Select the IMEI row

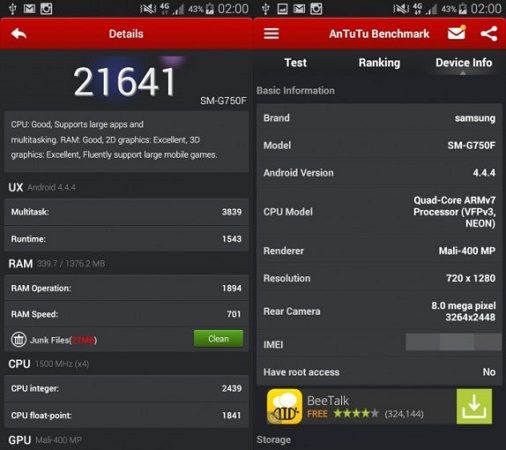pos(379,344)
